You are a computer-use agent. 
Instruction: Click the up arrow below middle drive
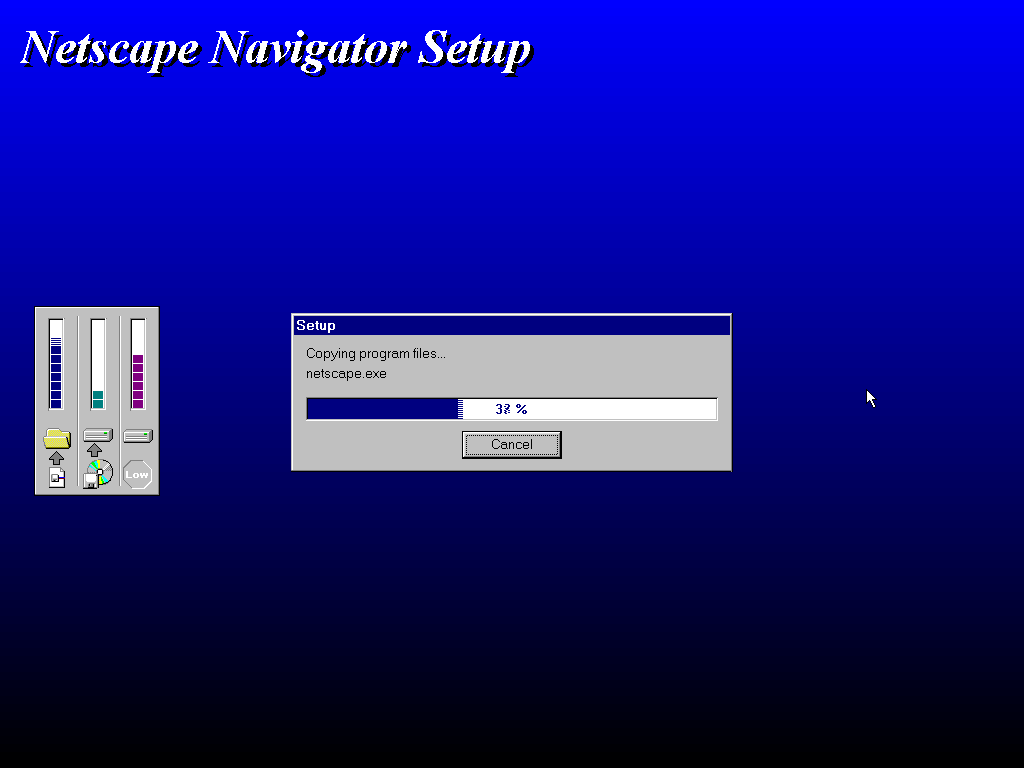(x=95, y=450)
